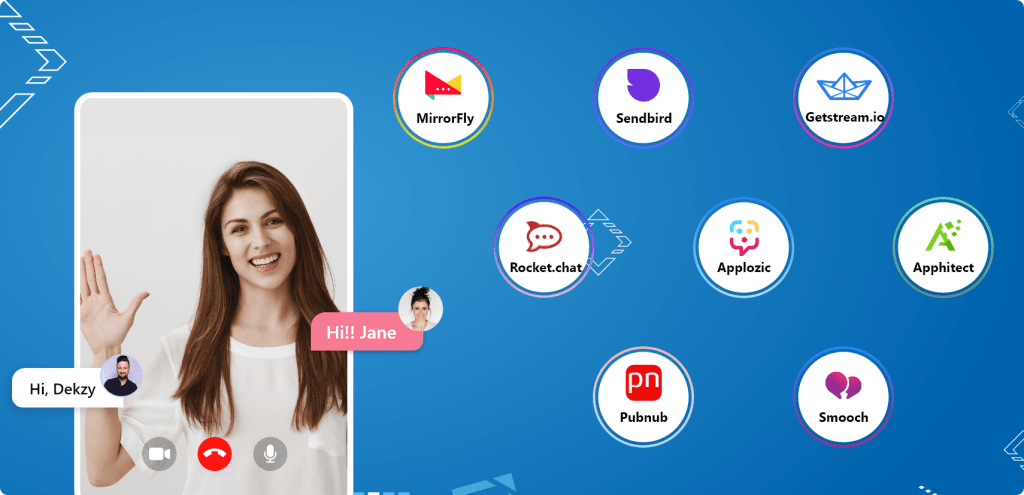Click the "MirrorFly" text label
The width and height of the screenshot is (1024, 495).
tap(445, 119)
